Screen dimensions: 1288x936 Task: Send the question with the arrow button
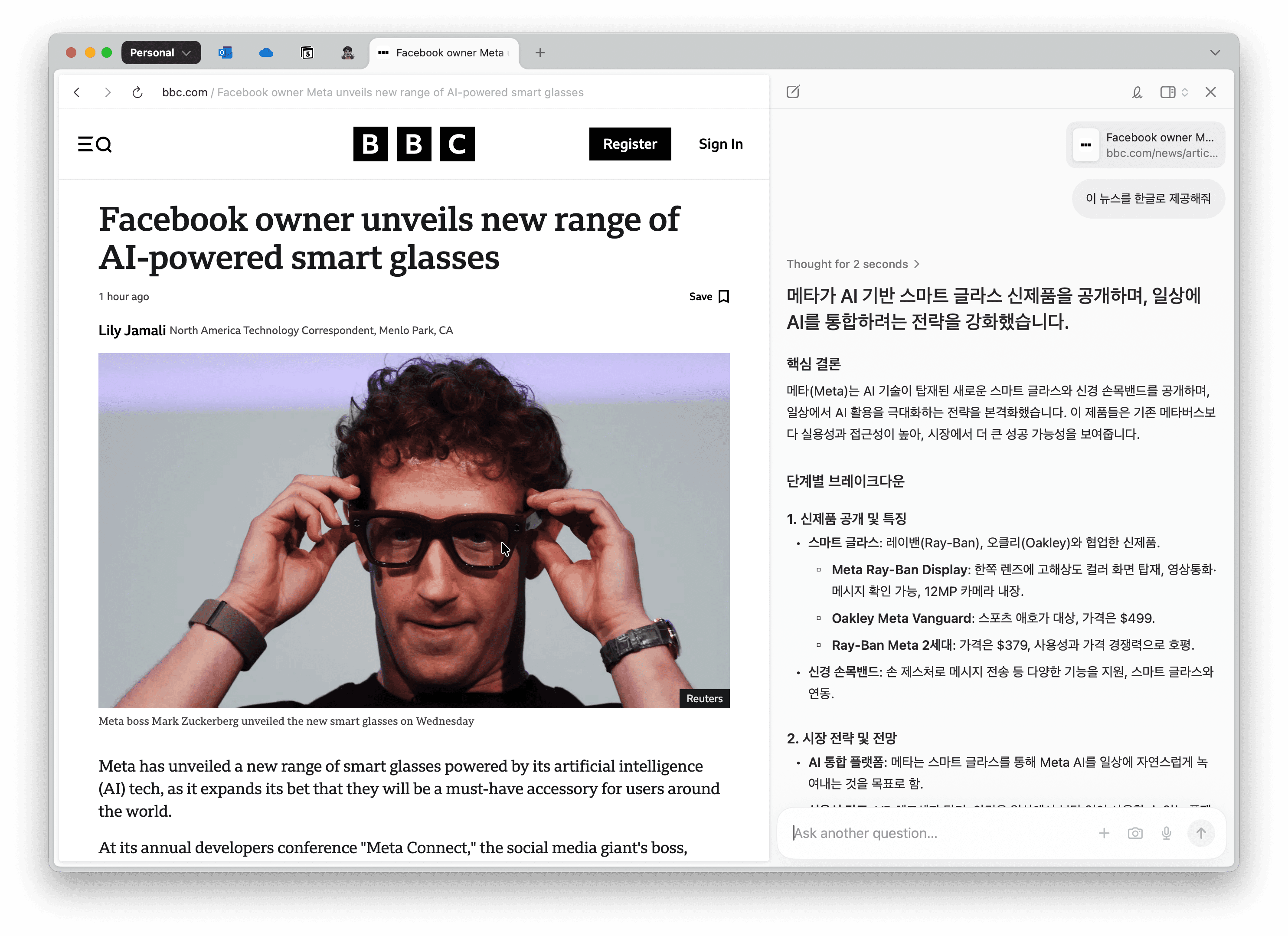1201,833
